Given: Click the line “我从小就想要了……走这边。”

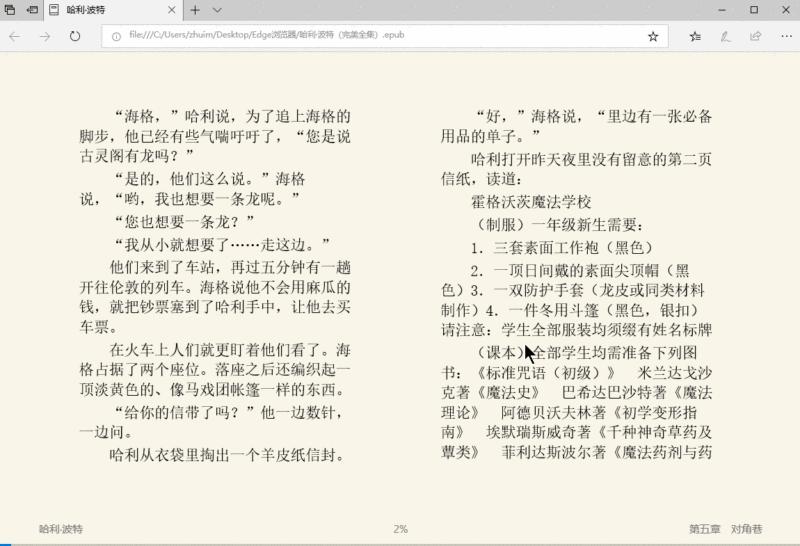Looking at the screenshot, I should (222, 245).
